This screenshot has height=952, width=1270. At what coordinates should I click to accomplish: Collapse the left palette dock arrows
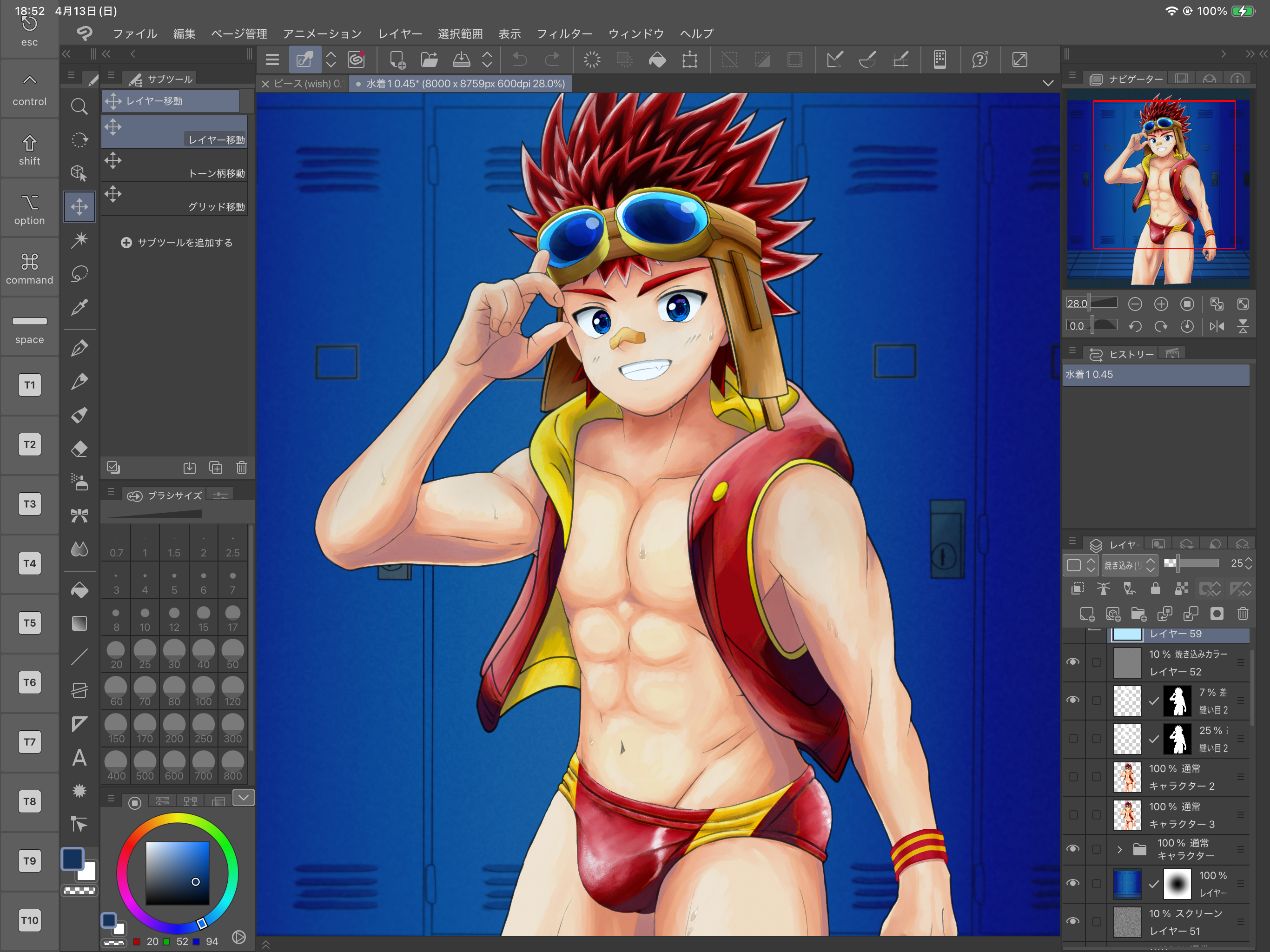tap(66, 54)
